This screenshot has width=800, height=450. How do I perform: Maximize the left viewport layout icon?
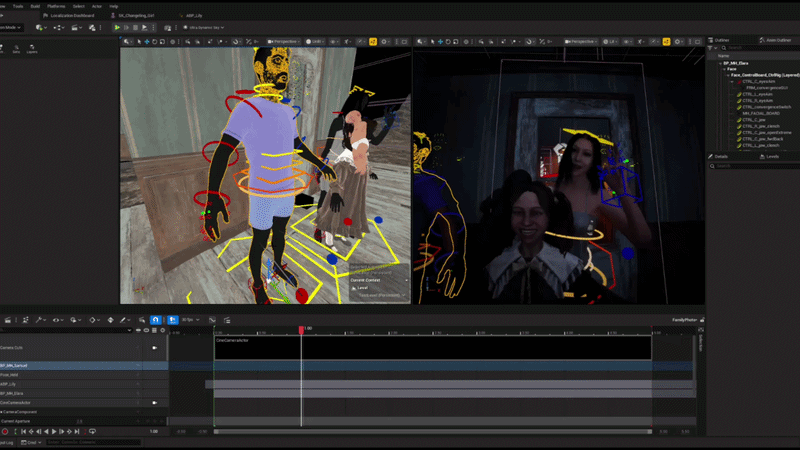[404, 42]
